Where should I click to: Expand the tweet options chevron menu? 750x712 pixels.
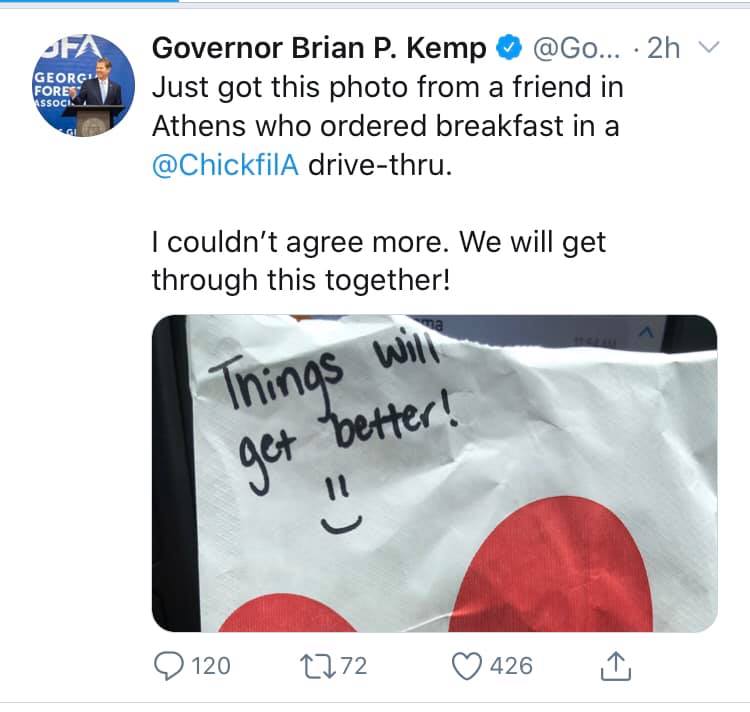708,47
